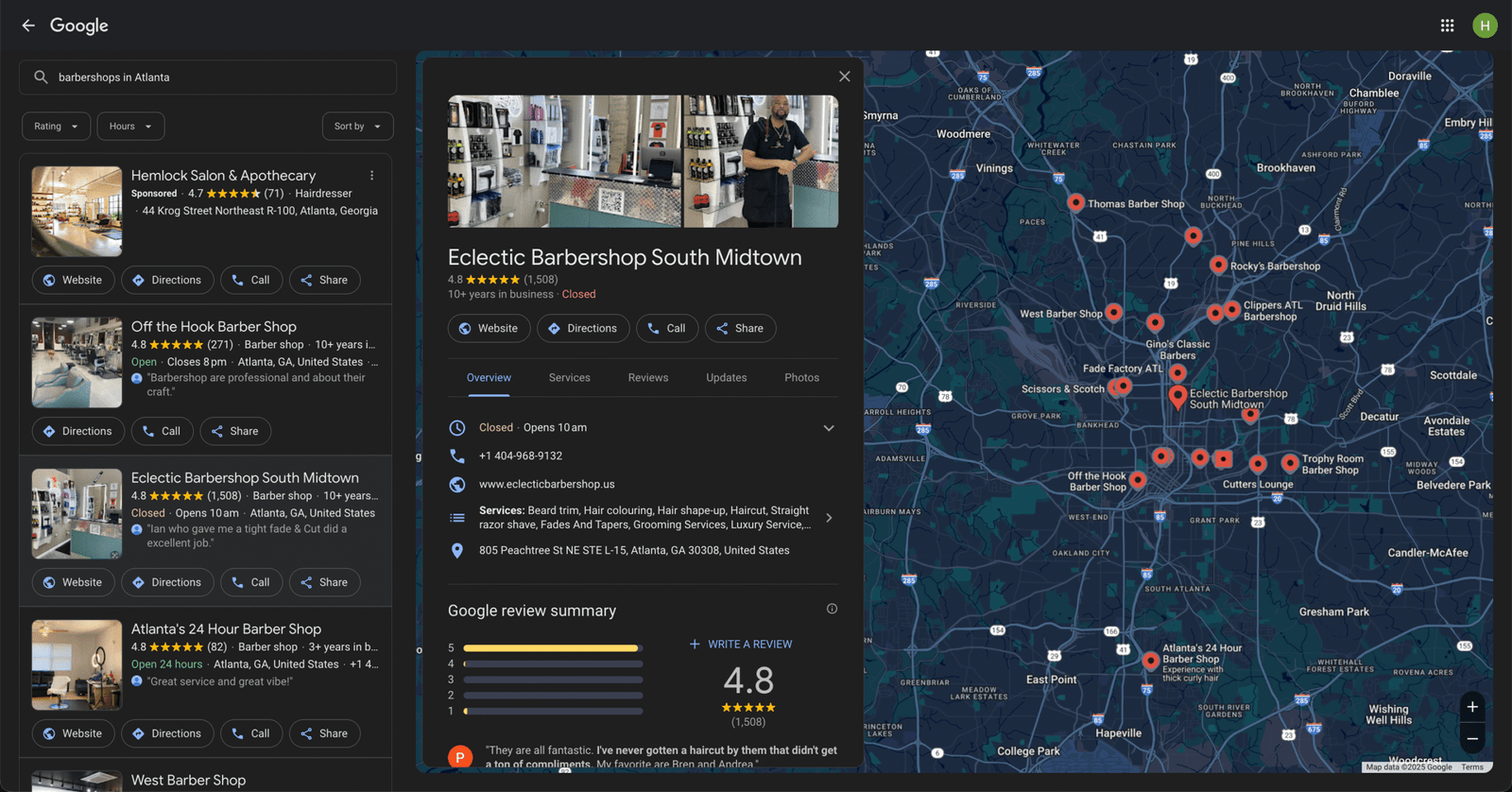The width and height of the screenshot is (1512, 792).
Task: Click Call button in Eclectic details panel
Action: coord(667,328)
